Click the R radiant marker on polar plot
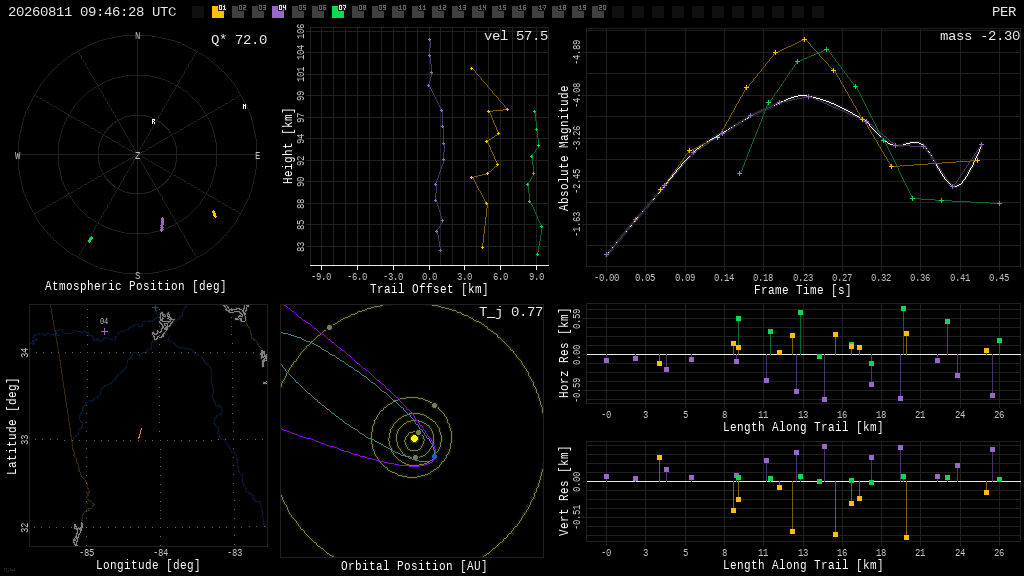1024x576 pixels. (x=153, y=121)
